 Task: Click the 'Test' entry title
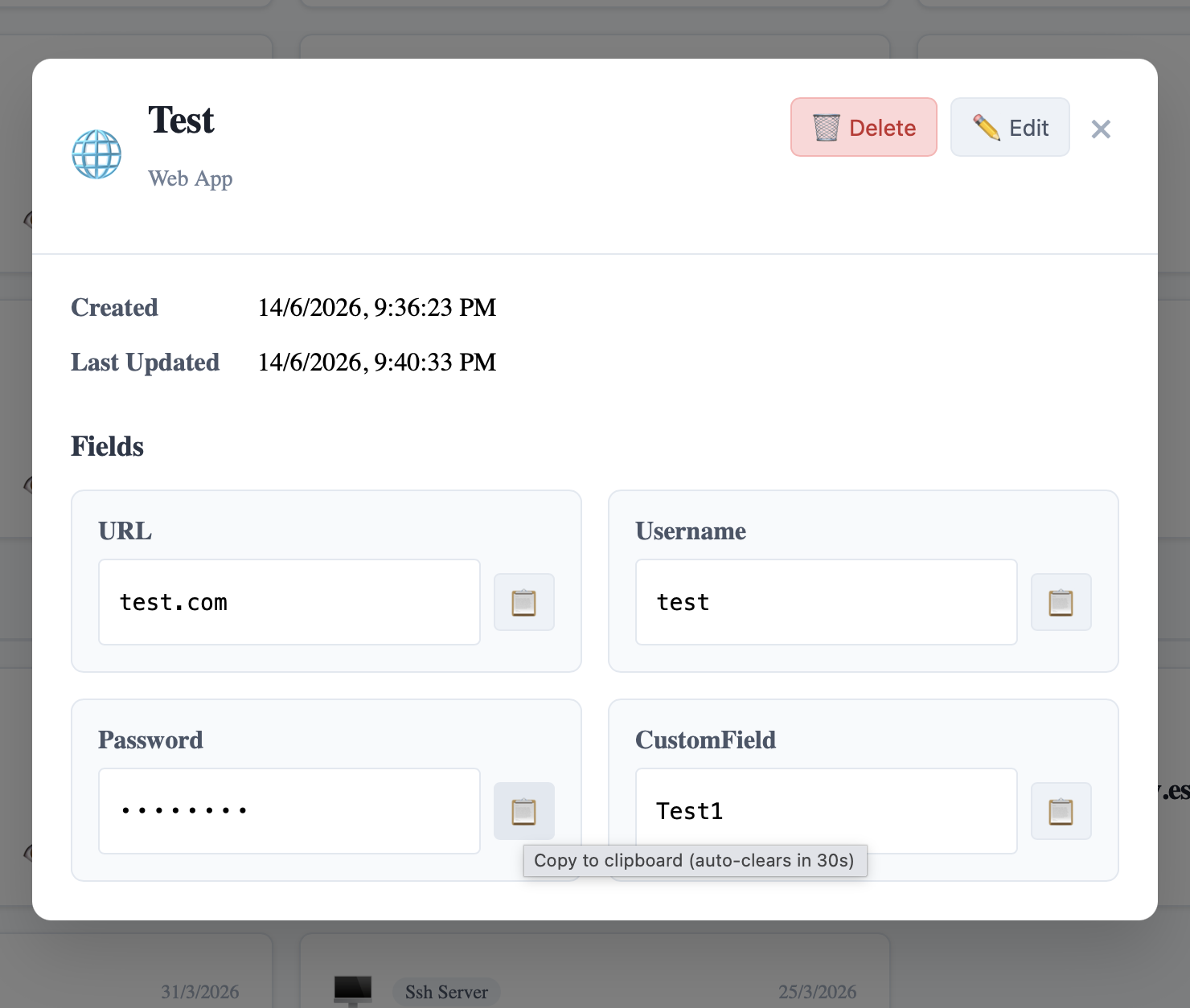tap(181, 121)
